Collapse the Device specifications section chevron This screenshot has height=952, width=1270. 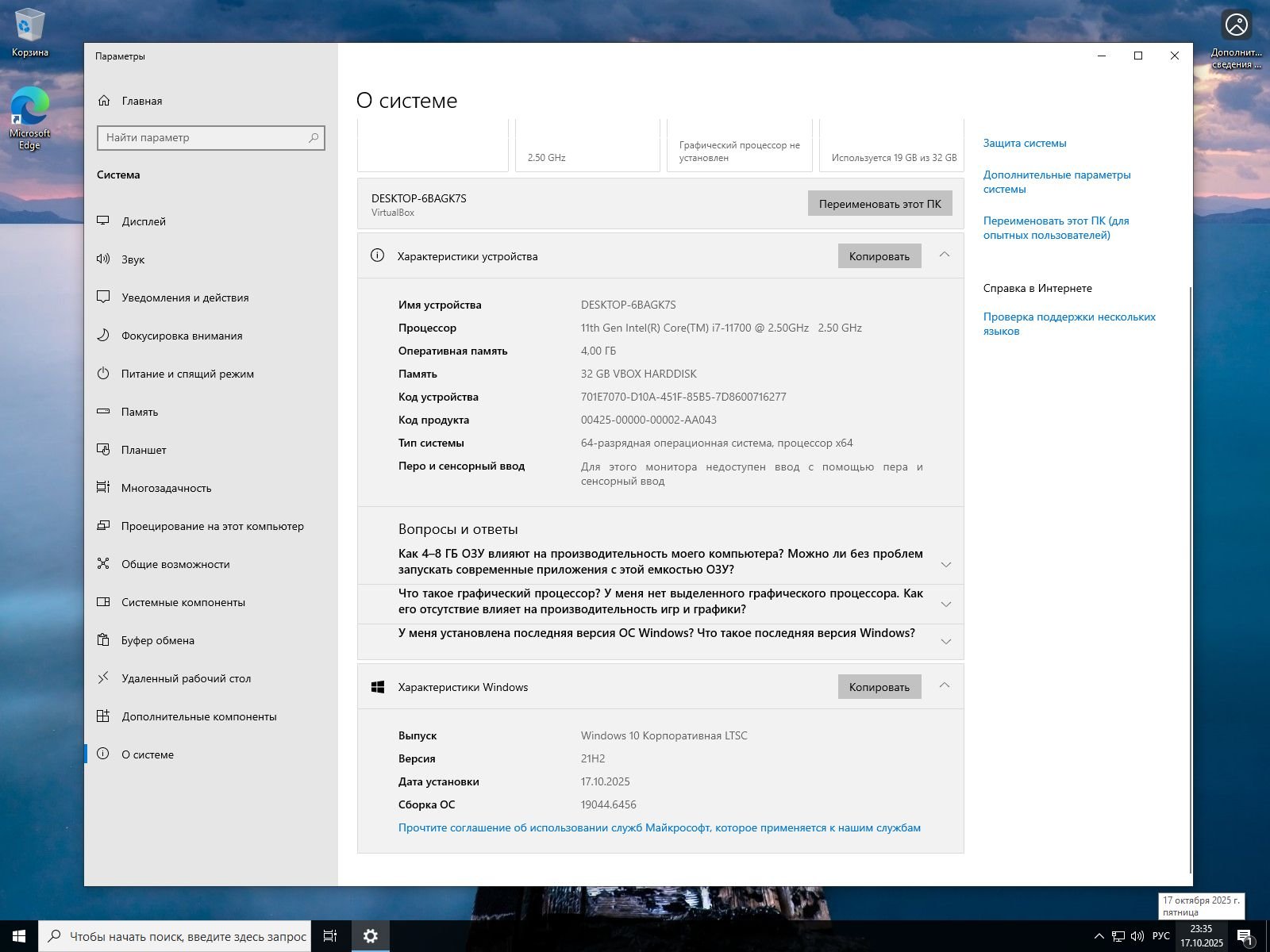pos(945,255)
